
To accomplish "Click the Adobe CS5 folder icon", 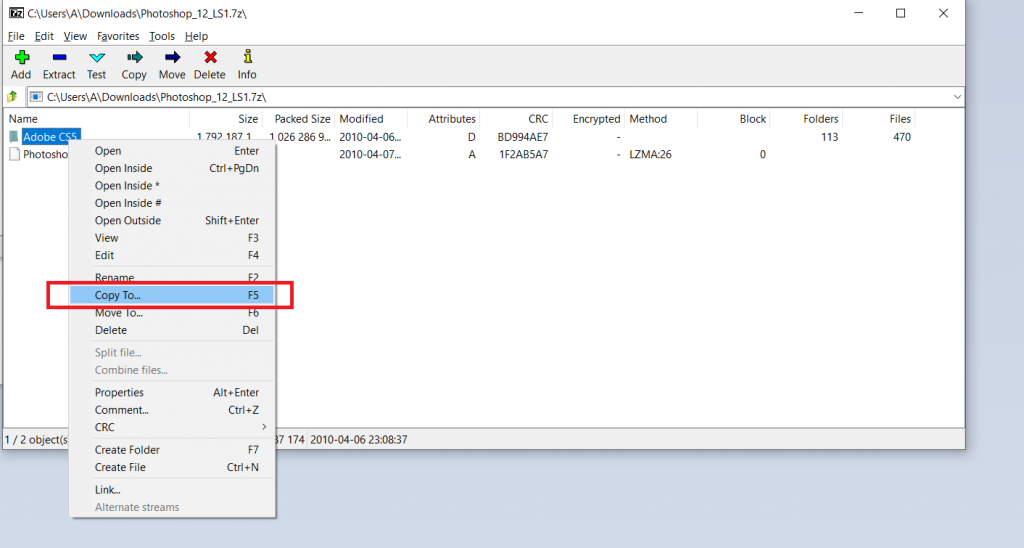I will (x=14, y=137).
